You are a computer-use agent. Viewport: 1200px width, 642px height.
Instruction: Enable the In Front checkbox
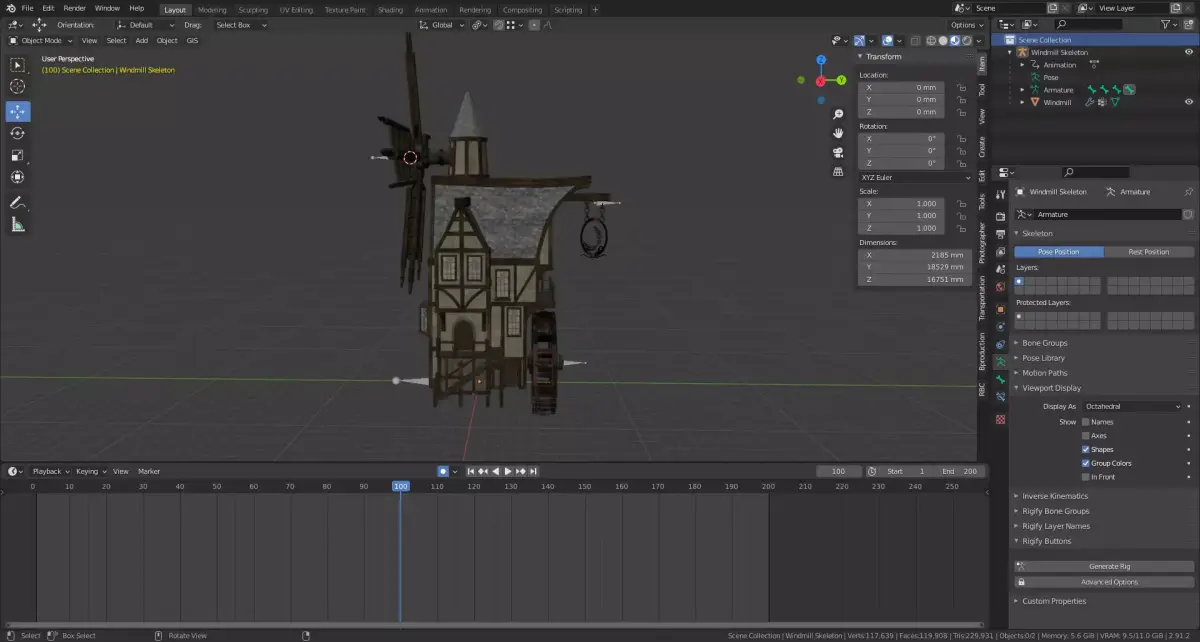[1086, 477]
